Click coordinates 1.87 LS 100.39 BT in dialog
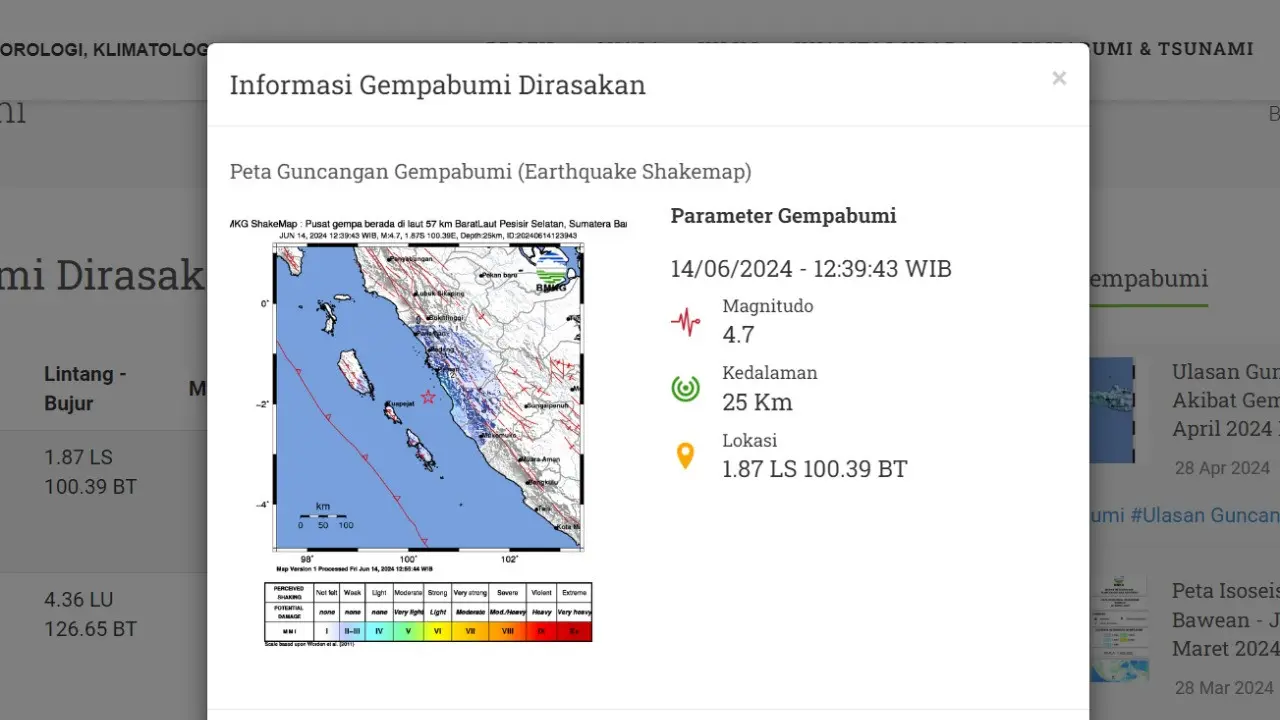 pyautogui.click(x=815, y=469)
